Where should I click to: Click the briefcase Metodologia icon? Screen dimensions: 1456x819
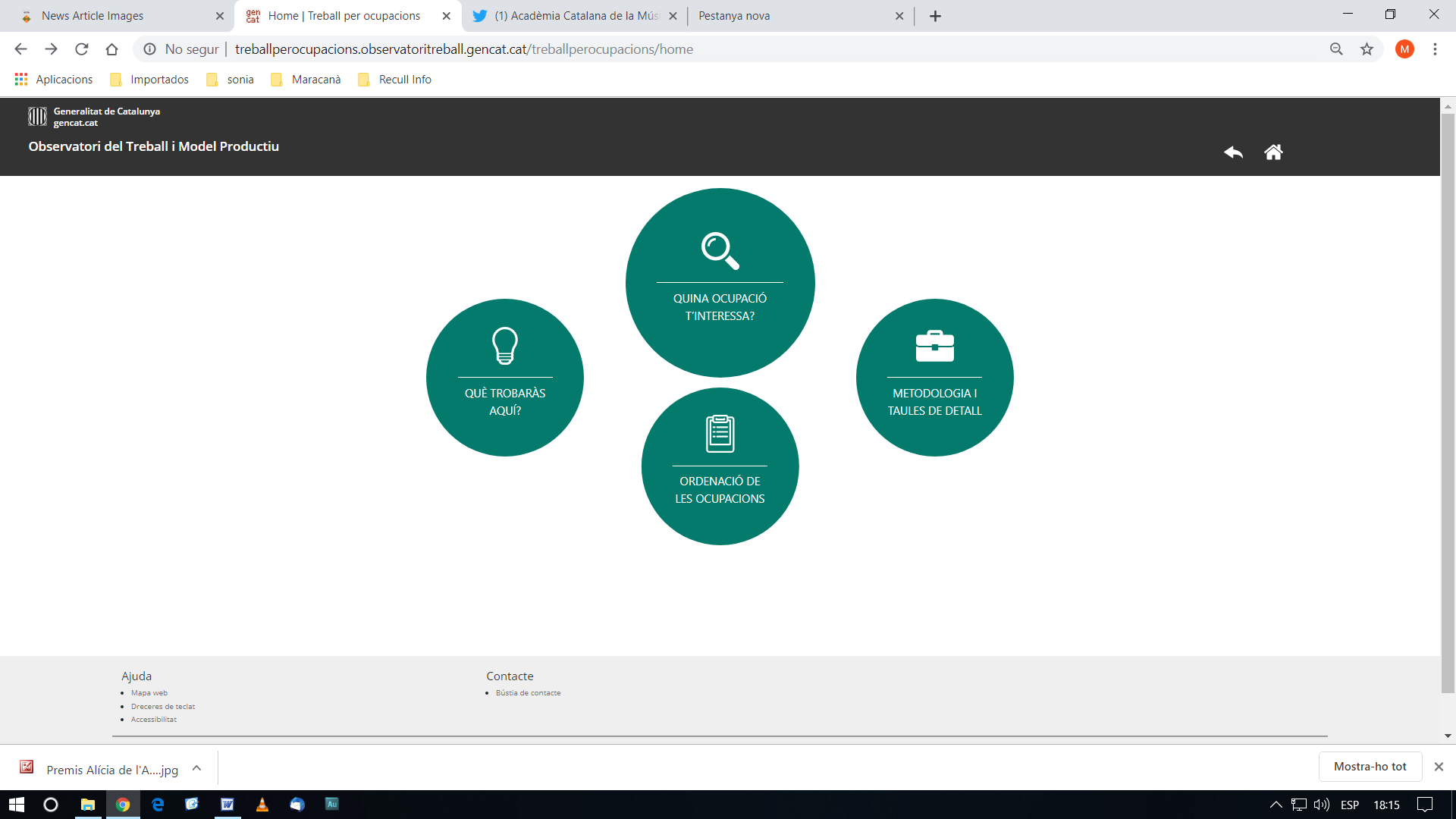click(x=934, y=347)
